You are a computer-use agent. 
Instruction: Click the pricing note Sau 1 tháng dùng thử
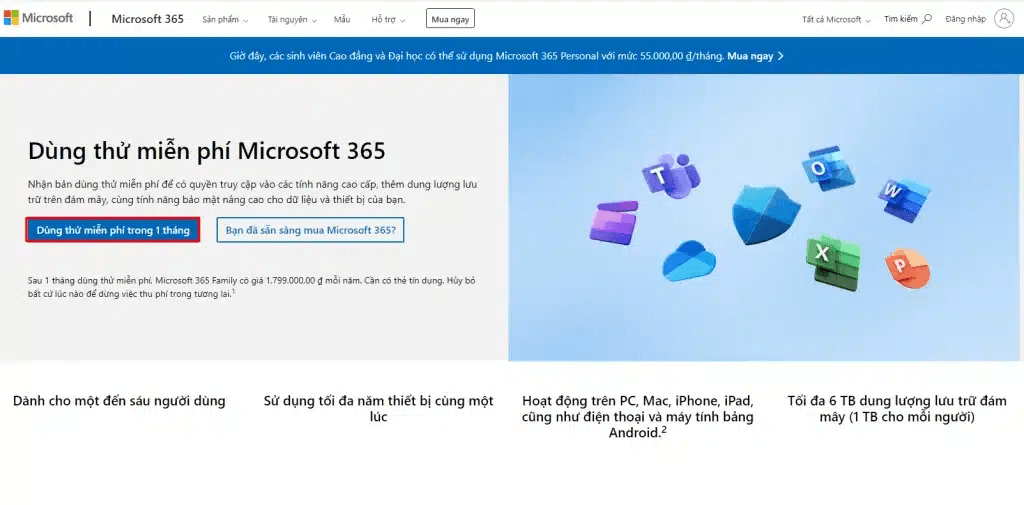click(x=251, y=287)
